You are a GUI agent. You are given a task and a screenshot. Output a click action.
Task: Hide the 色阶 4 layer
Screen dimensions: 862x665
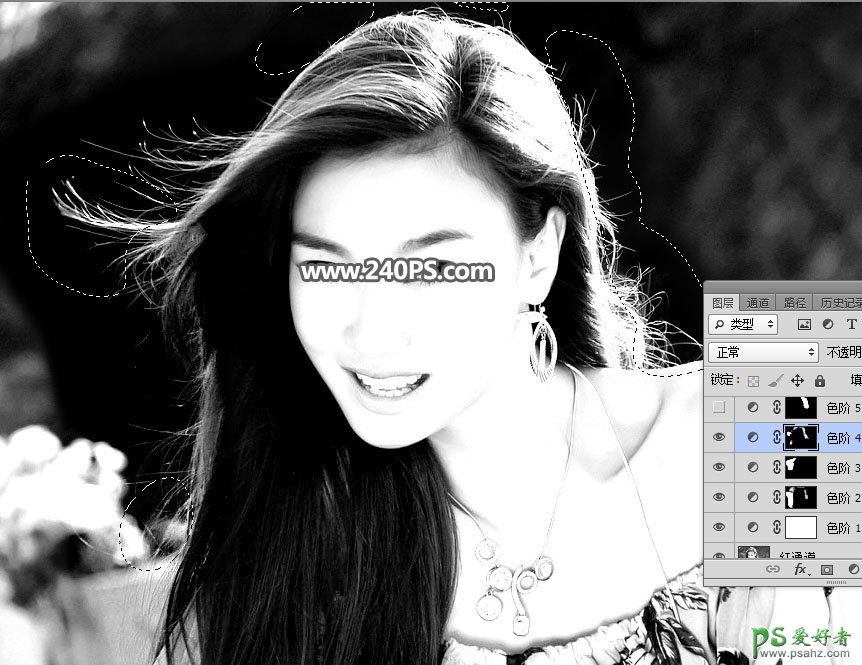[719, 437]
